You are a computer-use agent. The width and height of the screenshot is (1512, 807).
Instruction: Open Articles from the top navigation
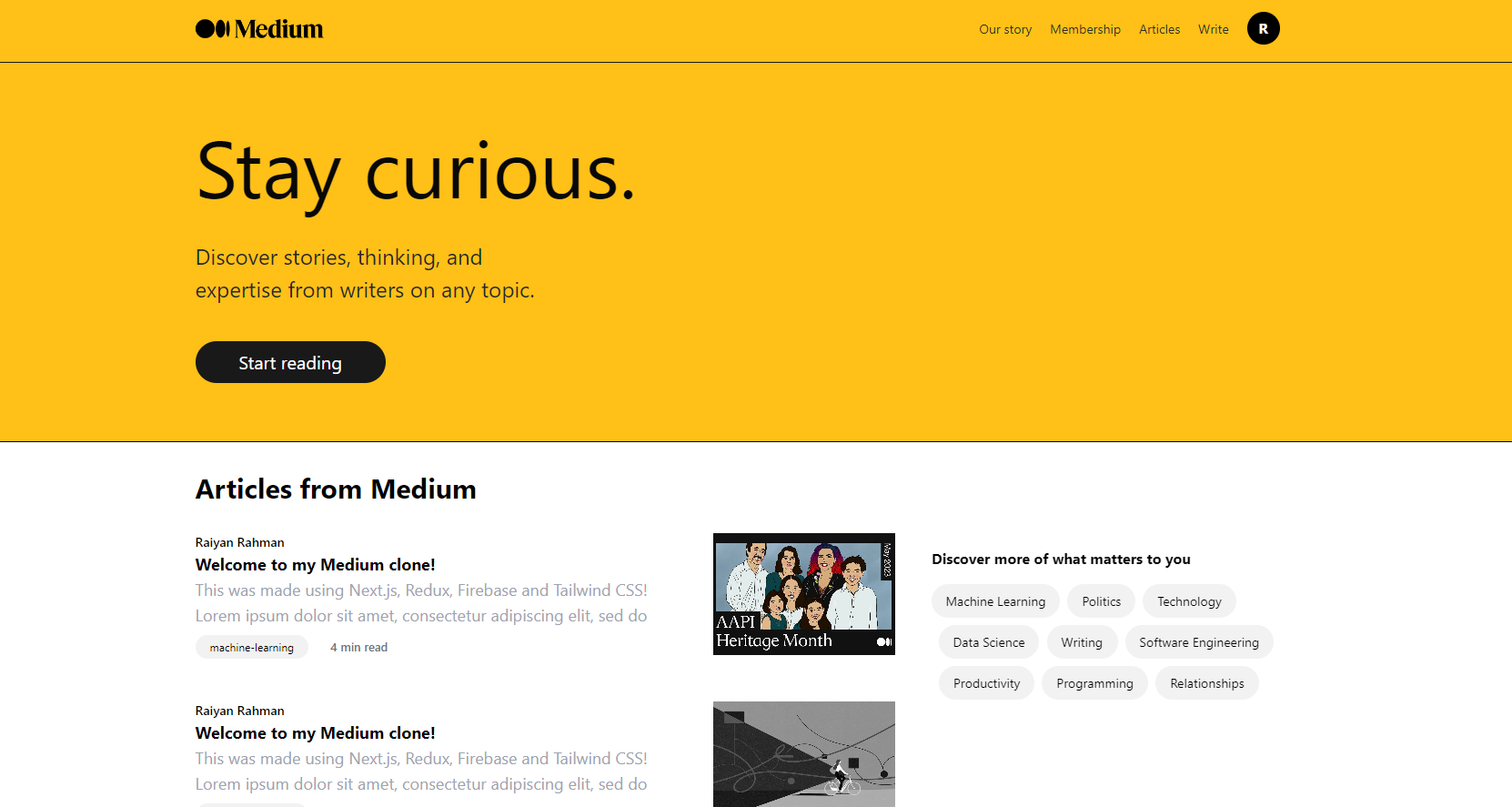tap(1159, 30)
